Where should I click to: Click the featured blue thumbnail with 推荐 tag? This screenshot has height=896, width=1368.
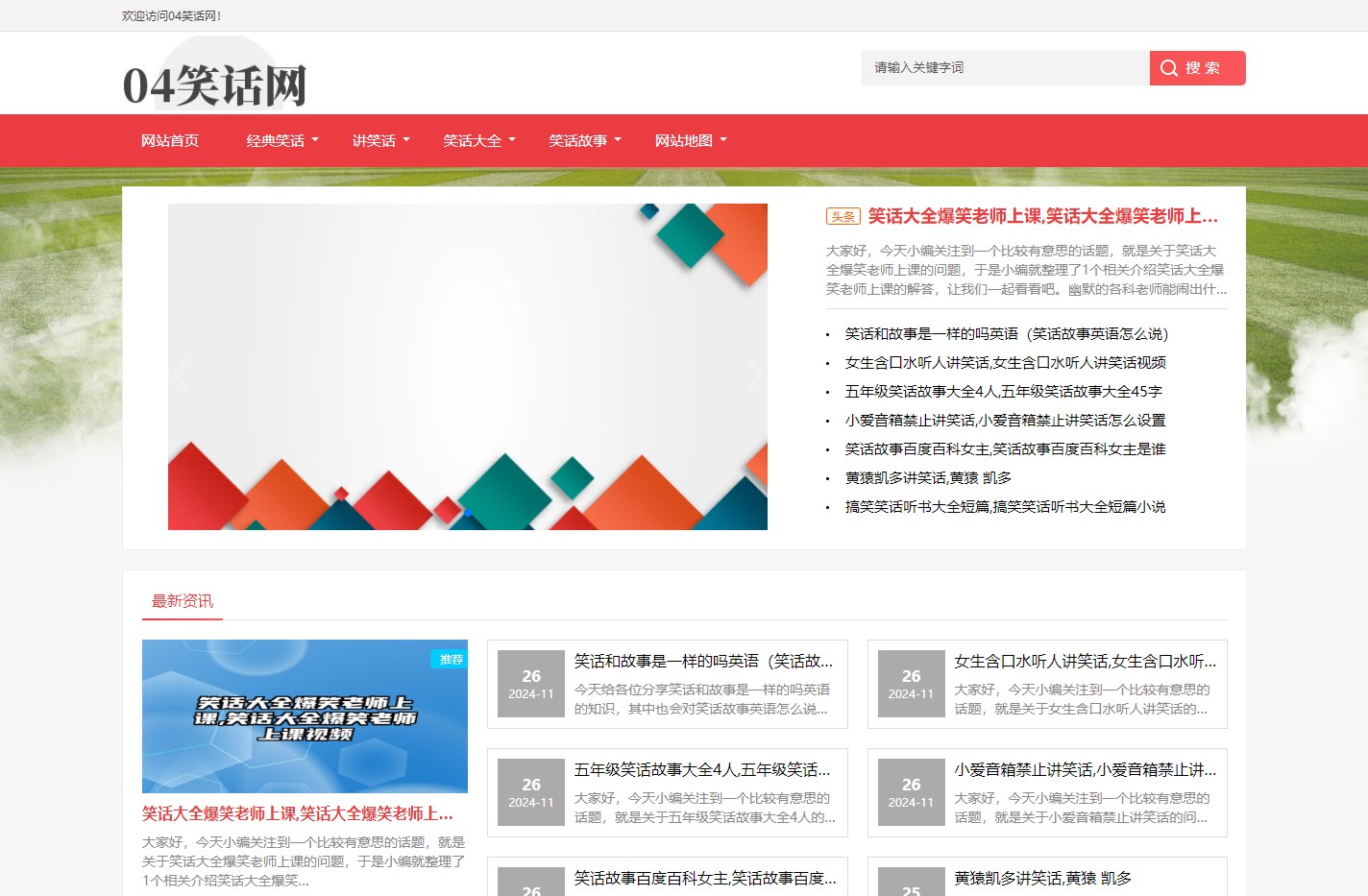305,716
